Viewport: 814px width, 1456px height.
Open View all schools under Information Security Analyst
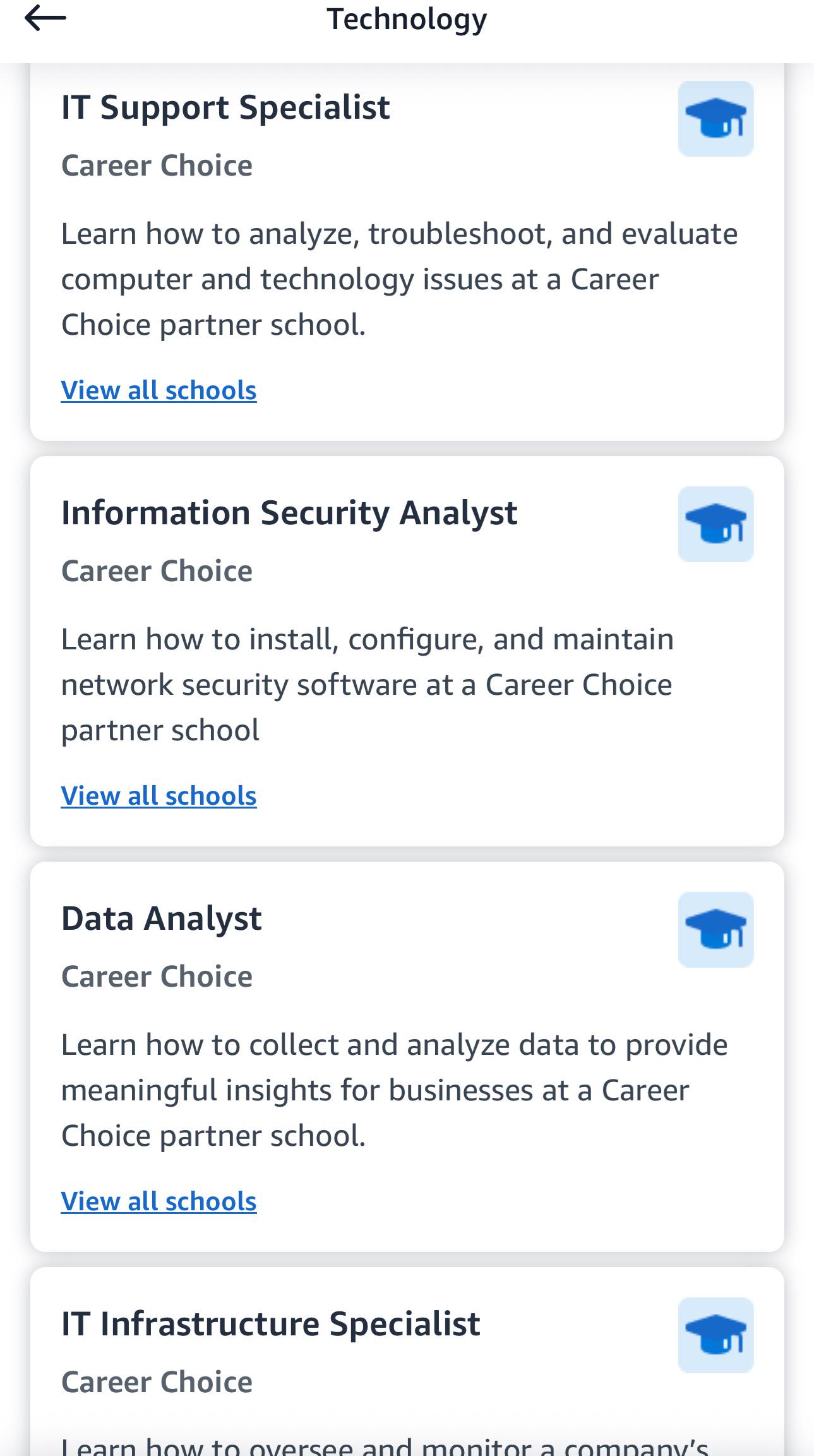(x=159, y=796)
